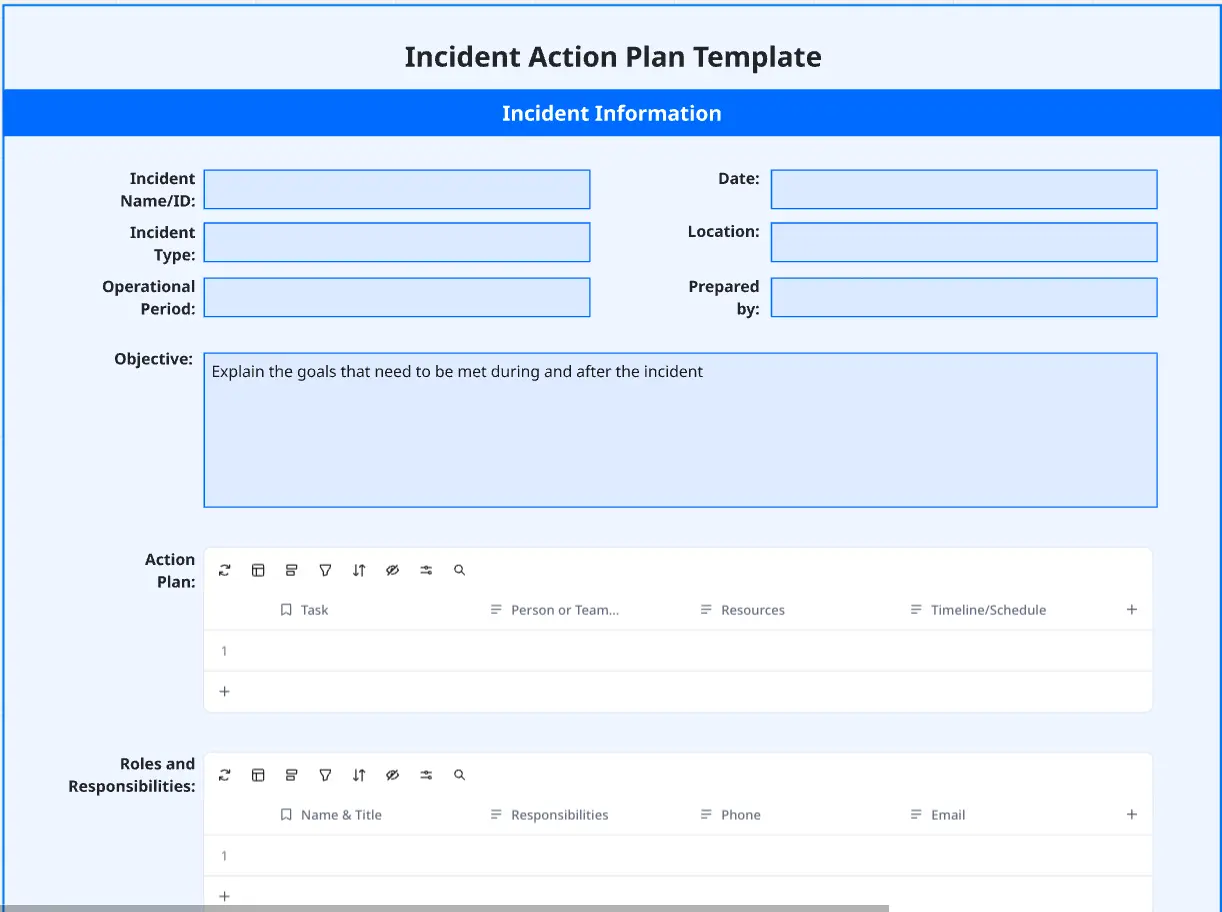Image resolution: width=1222 pixels, height=912 pixels.
Task: Click row number 1 in the Action Plan table
Action: (x=224, y=650)
